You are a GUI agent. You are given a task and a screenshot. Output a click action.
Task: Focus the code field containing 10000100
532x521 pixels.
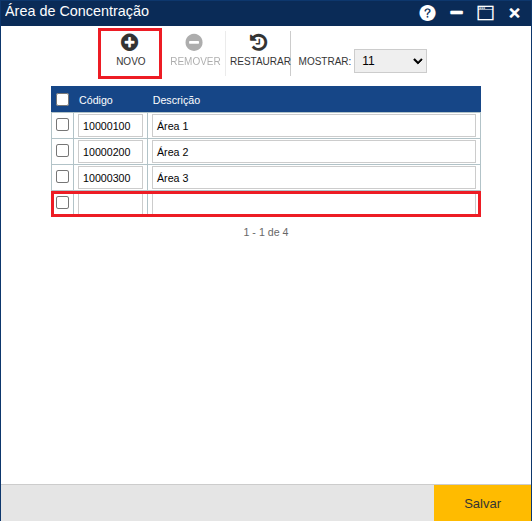click(x=110, y=126)
